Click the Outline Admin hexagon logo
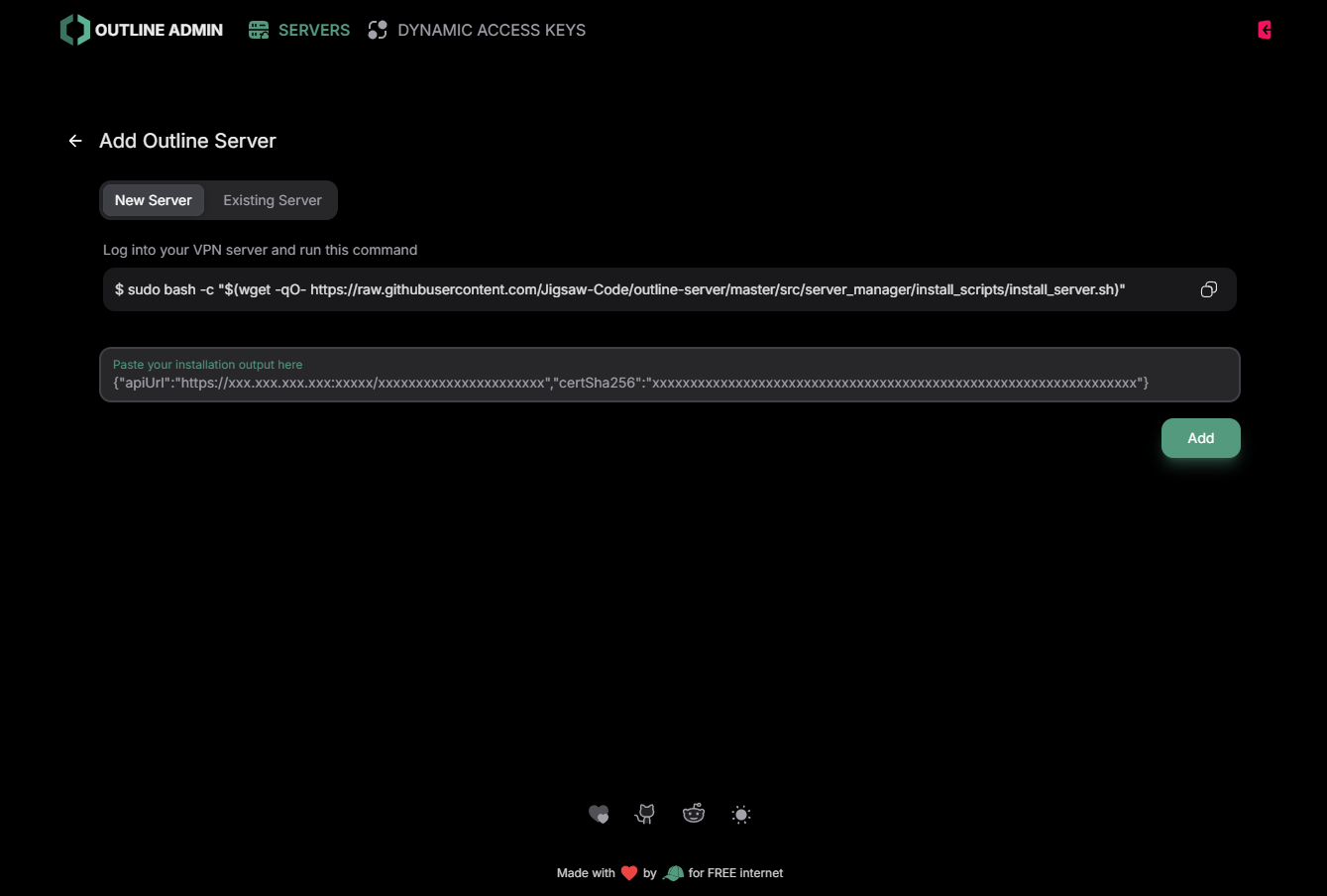The image size is (1327, 896). tap(74, 30)
